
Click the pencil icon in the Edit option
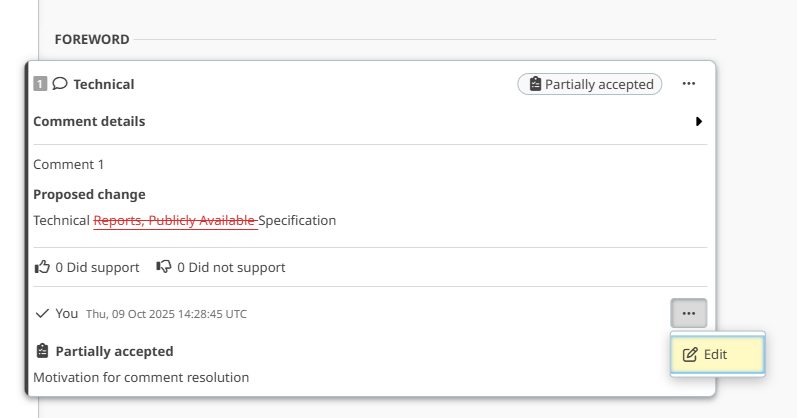coord(690,355)
